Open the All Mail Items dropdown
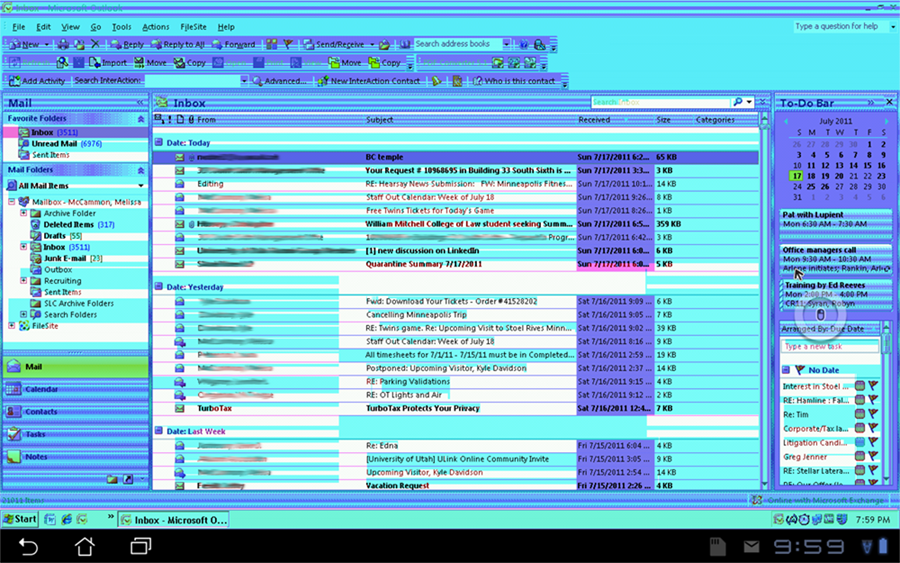The width and height of the screenshot is (900, 563). pos(141,186)
